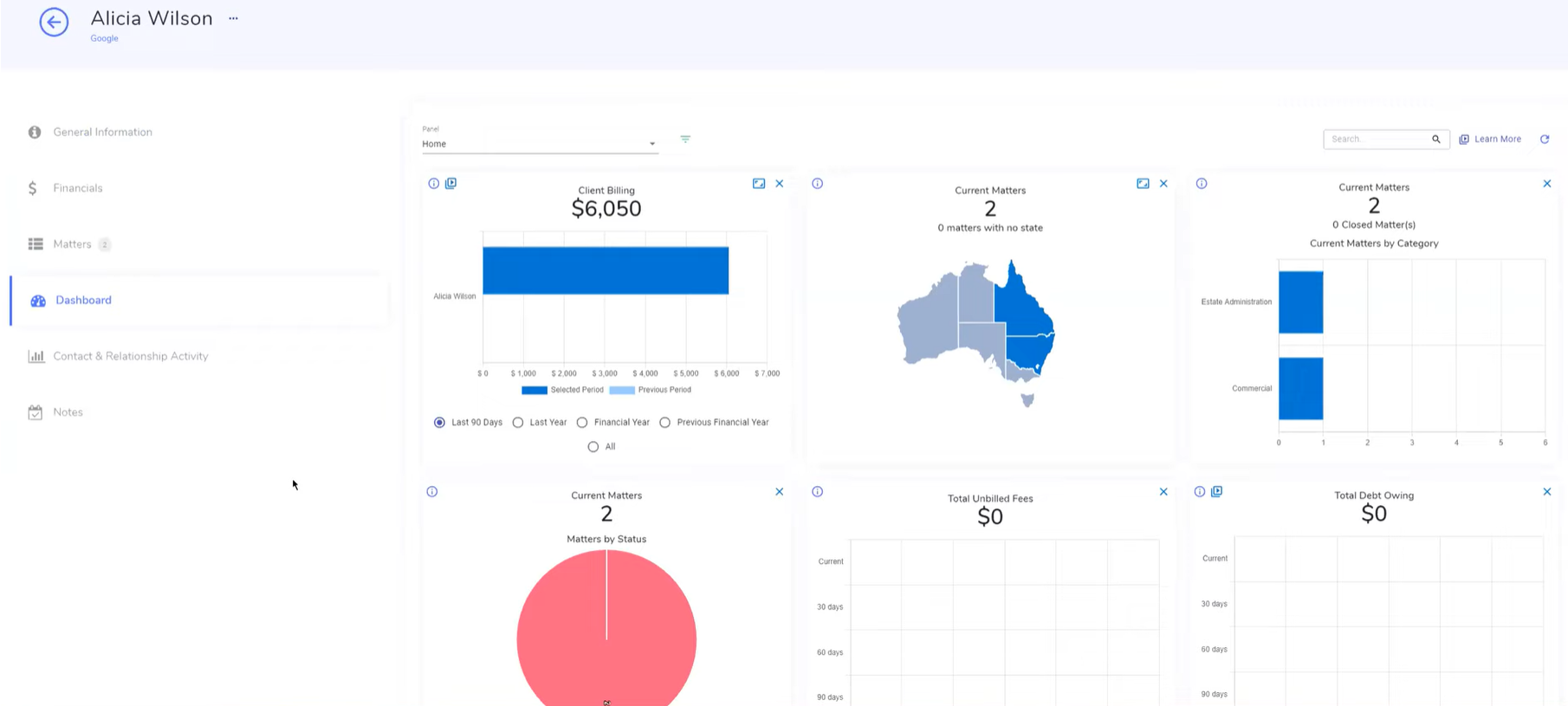Click the Google company link
Viewport: 1568px width, 706px height.
point(104,38)
